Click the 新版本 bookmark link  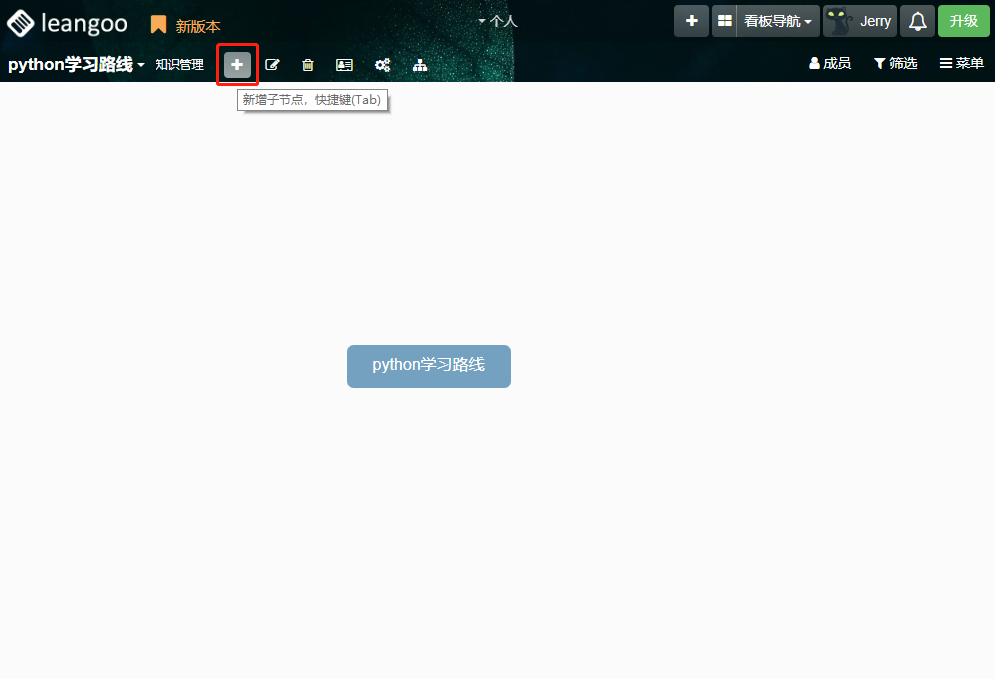186,26
